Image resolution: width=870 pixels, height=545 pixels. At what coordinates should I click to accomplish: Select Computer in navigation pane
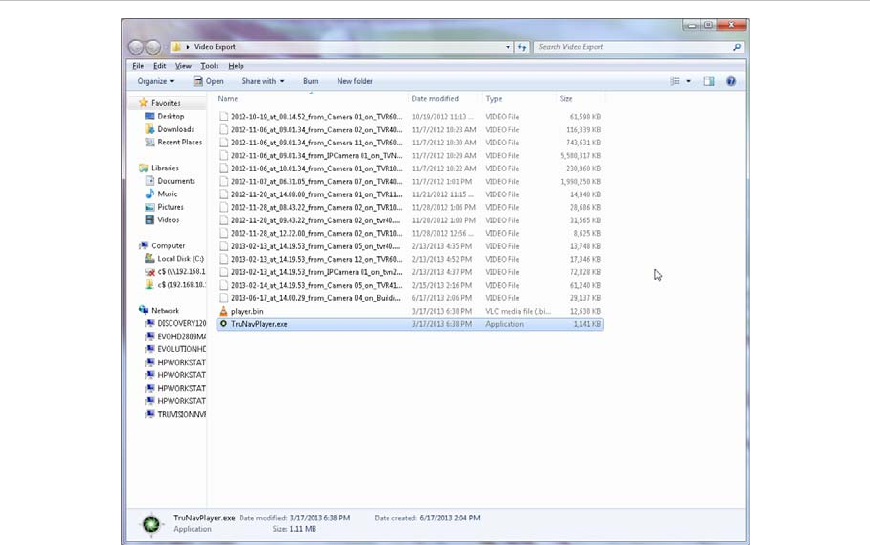[x=168, y=245]
